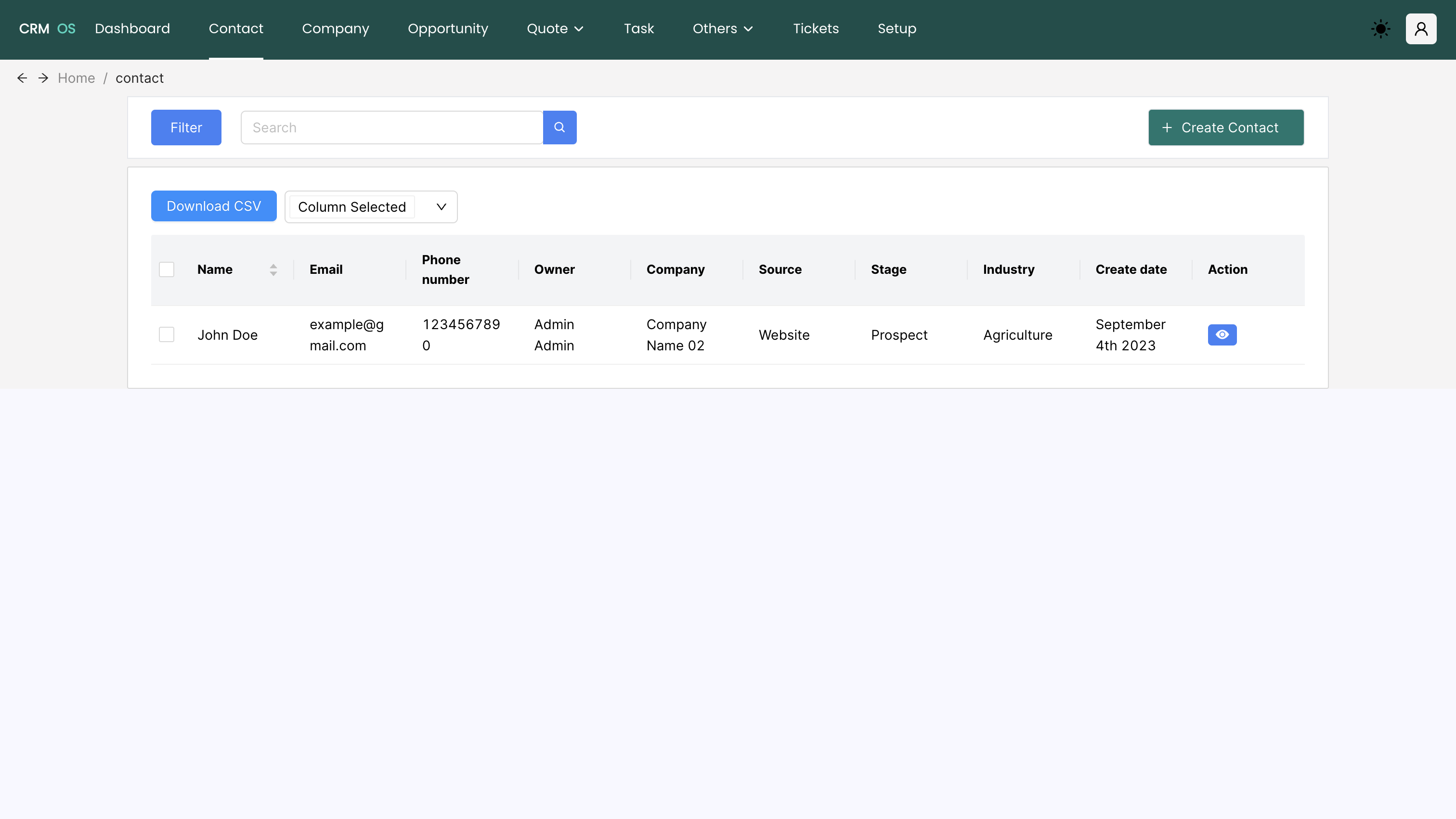
Task: Go to Home via the breadcrumb link
Action: point(76,78)
